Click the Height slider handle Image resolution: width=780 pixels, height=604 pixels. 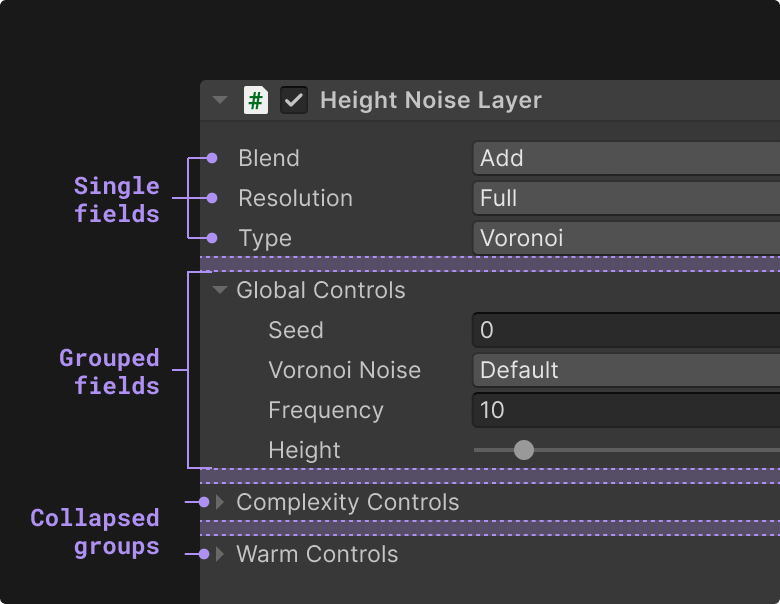(x=523, y=450)
